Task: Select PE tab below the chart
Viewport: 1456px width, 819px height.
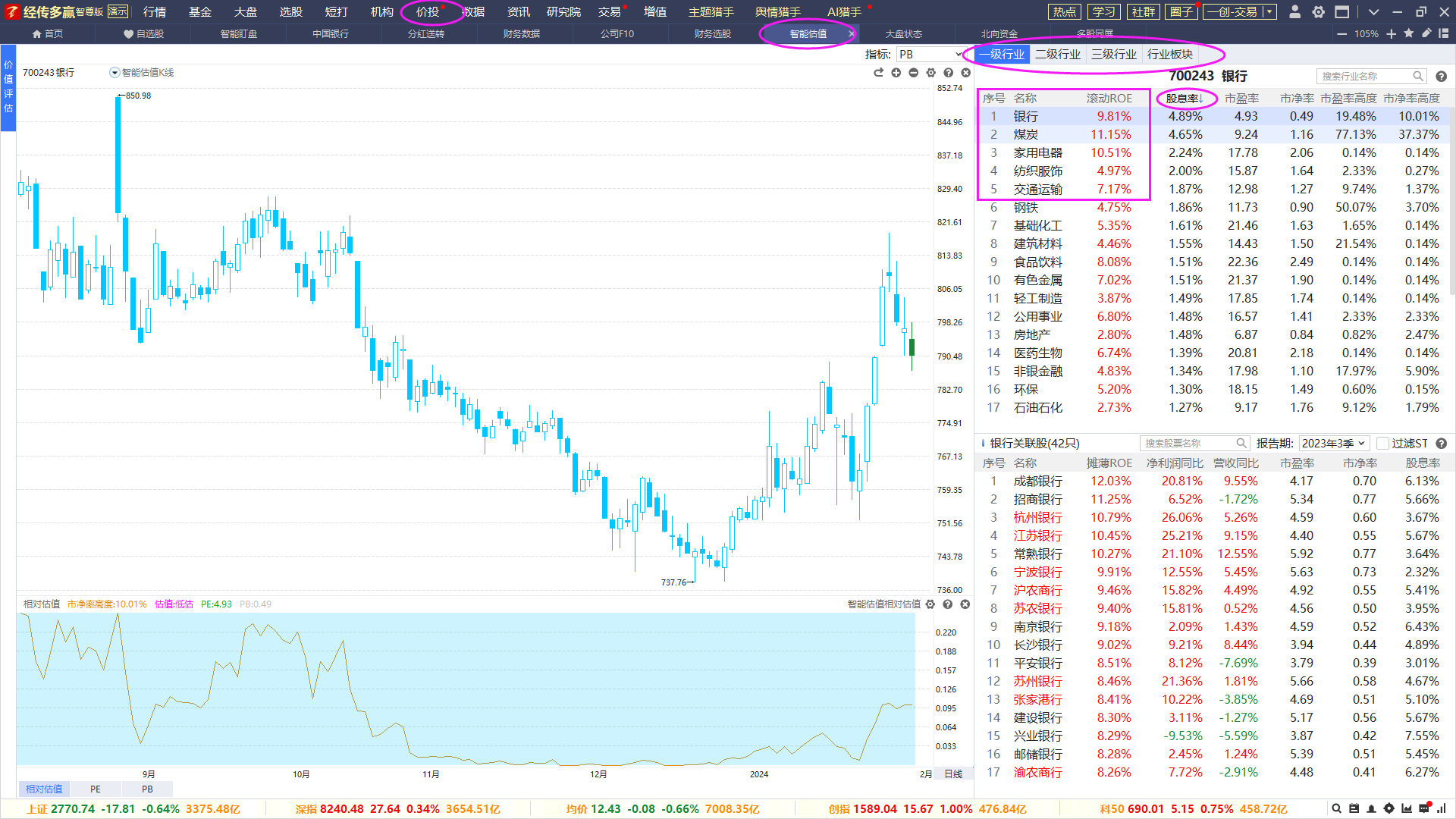Action: coord(96,789)
